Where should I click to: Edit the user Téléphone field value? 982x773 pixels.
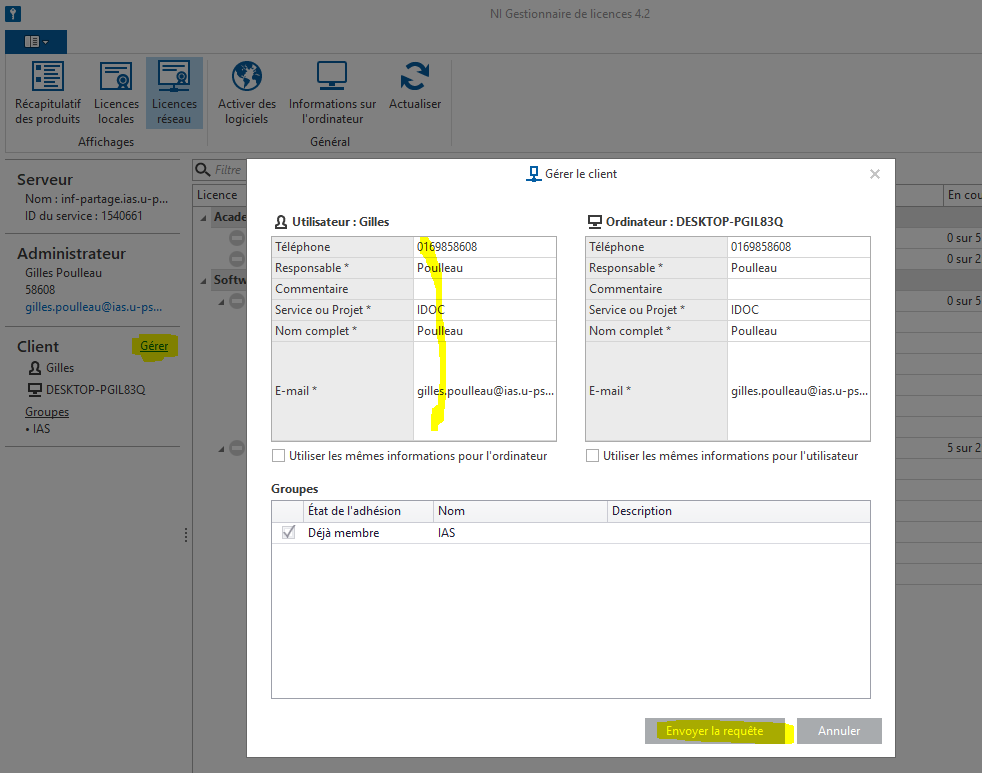pos(484,247)
